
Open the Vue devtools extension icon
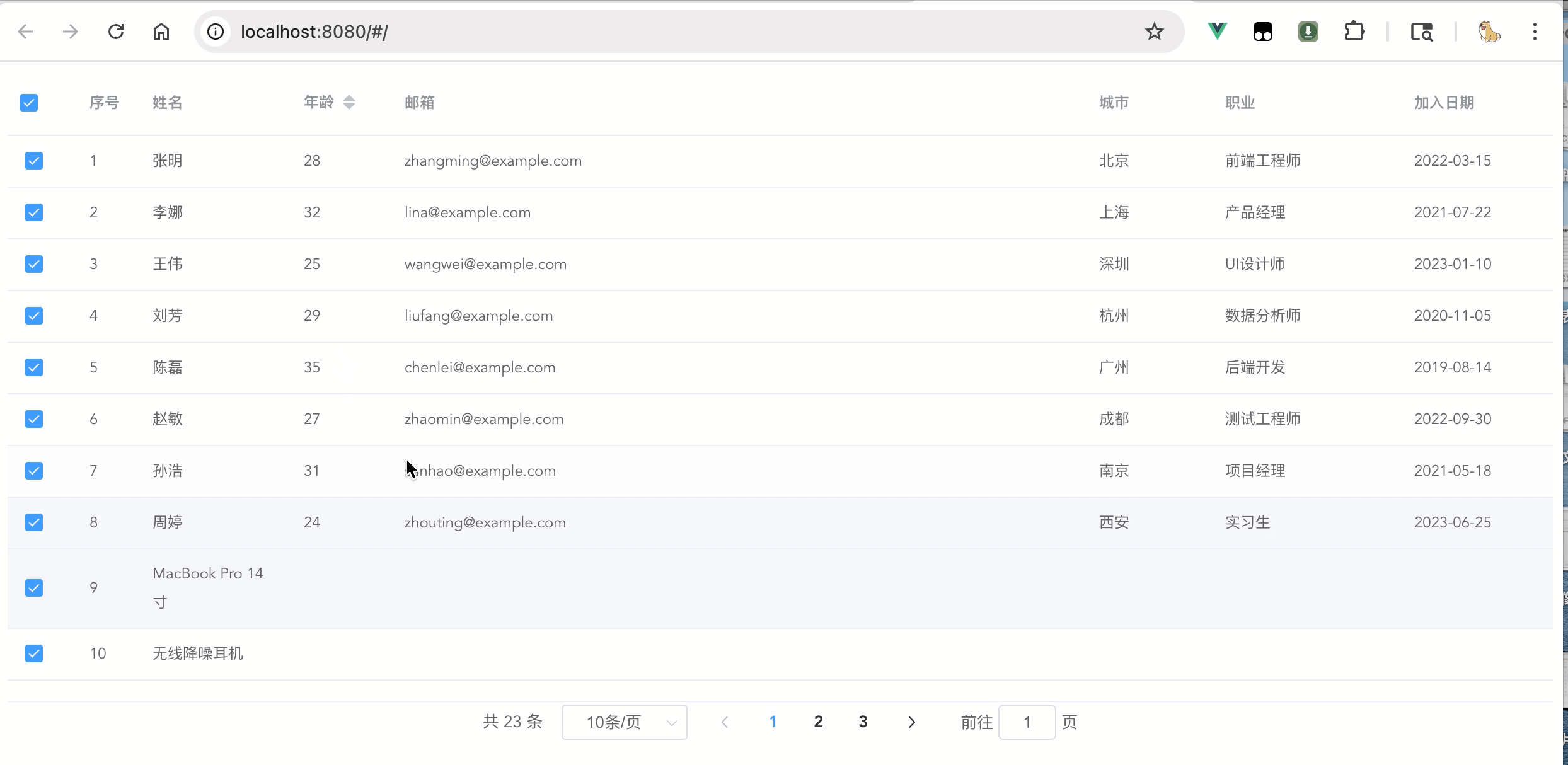point(1217,32)
